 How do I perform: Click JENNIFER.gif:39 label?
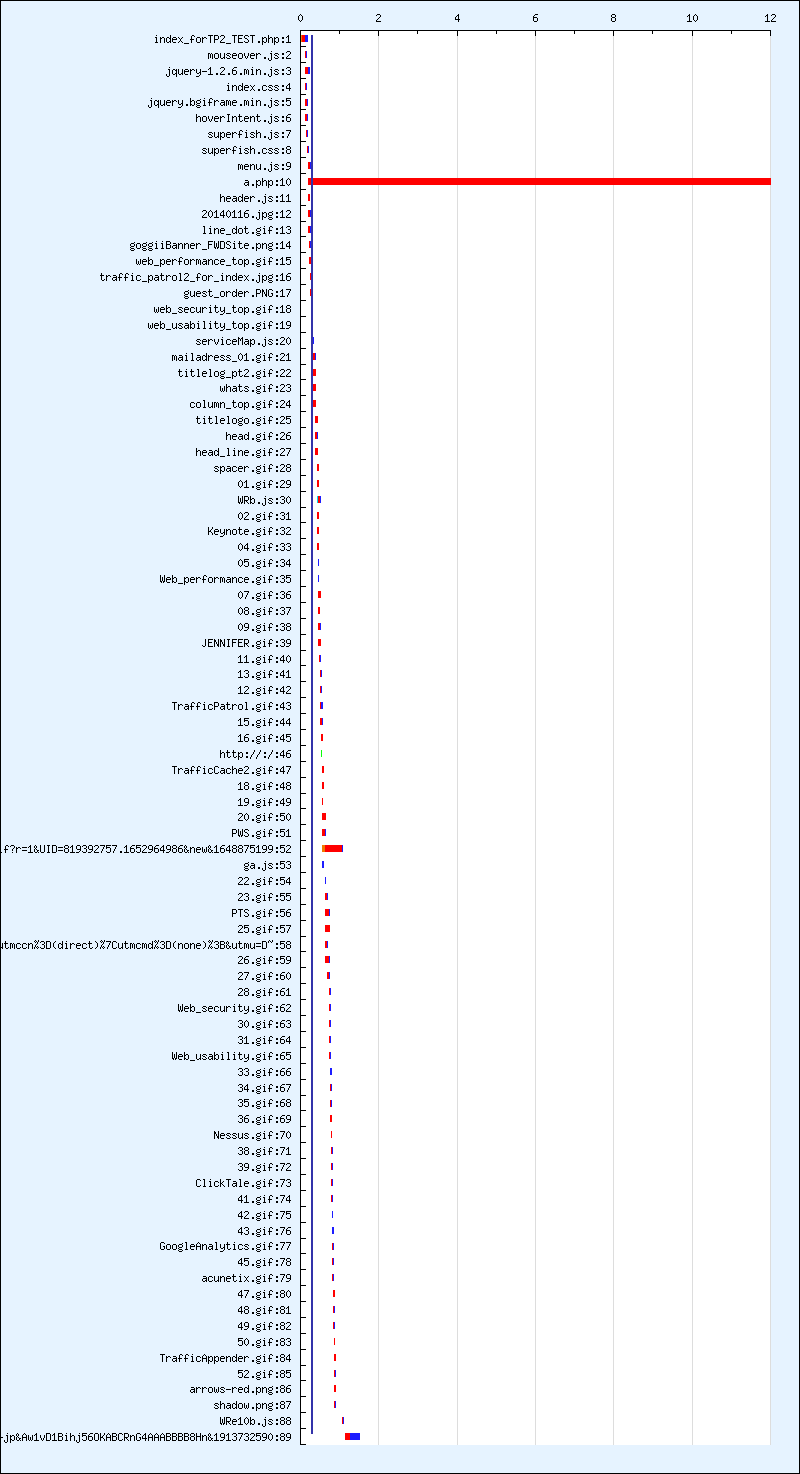247,643
